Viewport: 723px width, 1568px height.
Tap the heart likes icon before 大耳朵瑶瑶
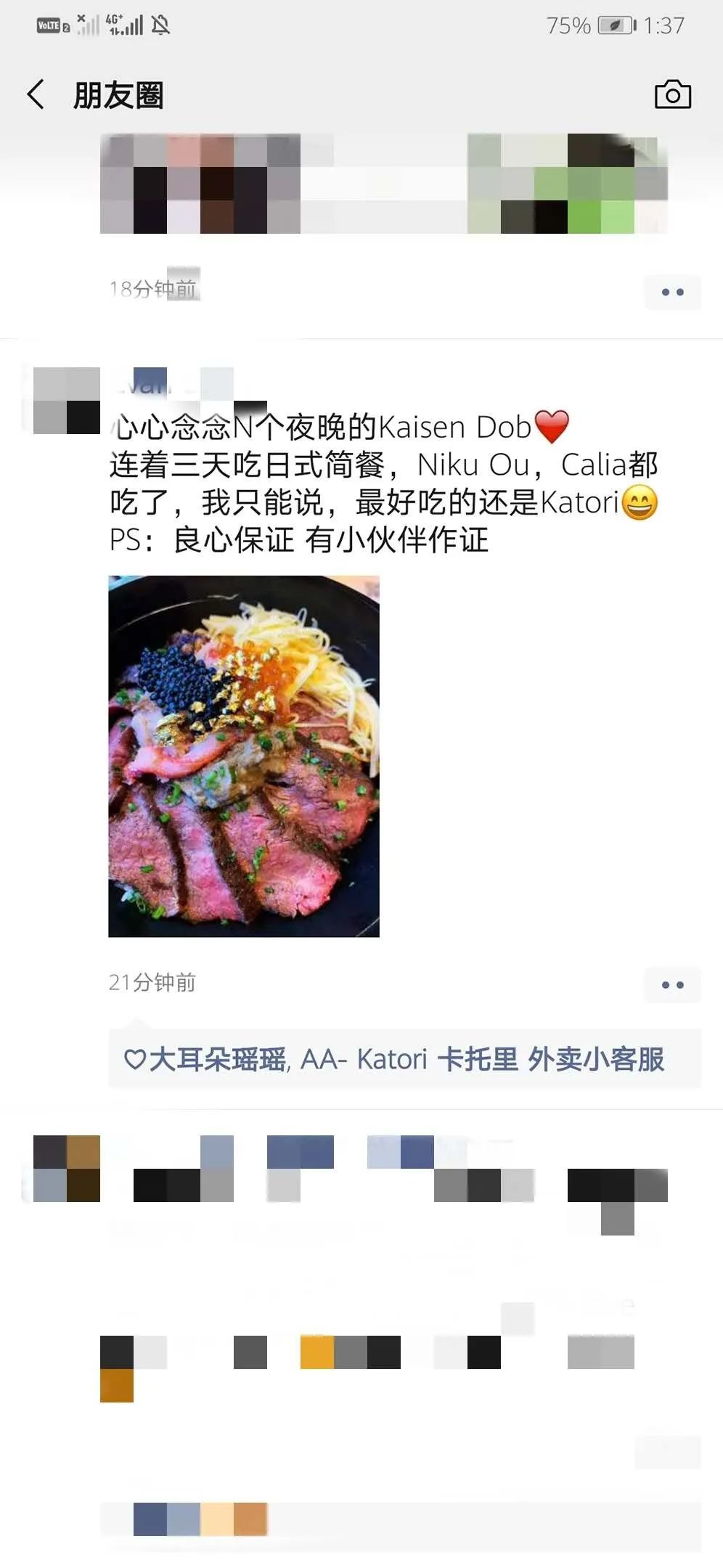[x=134, y=1059]
